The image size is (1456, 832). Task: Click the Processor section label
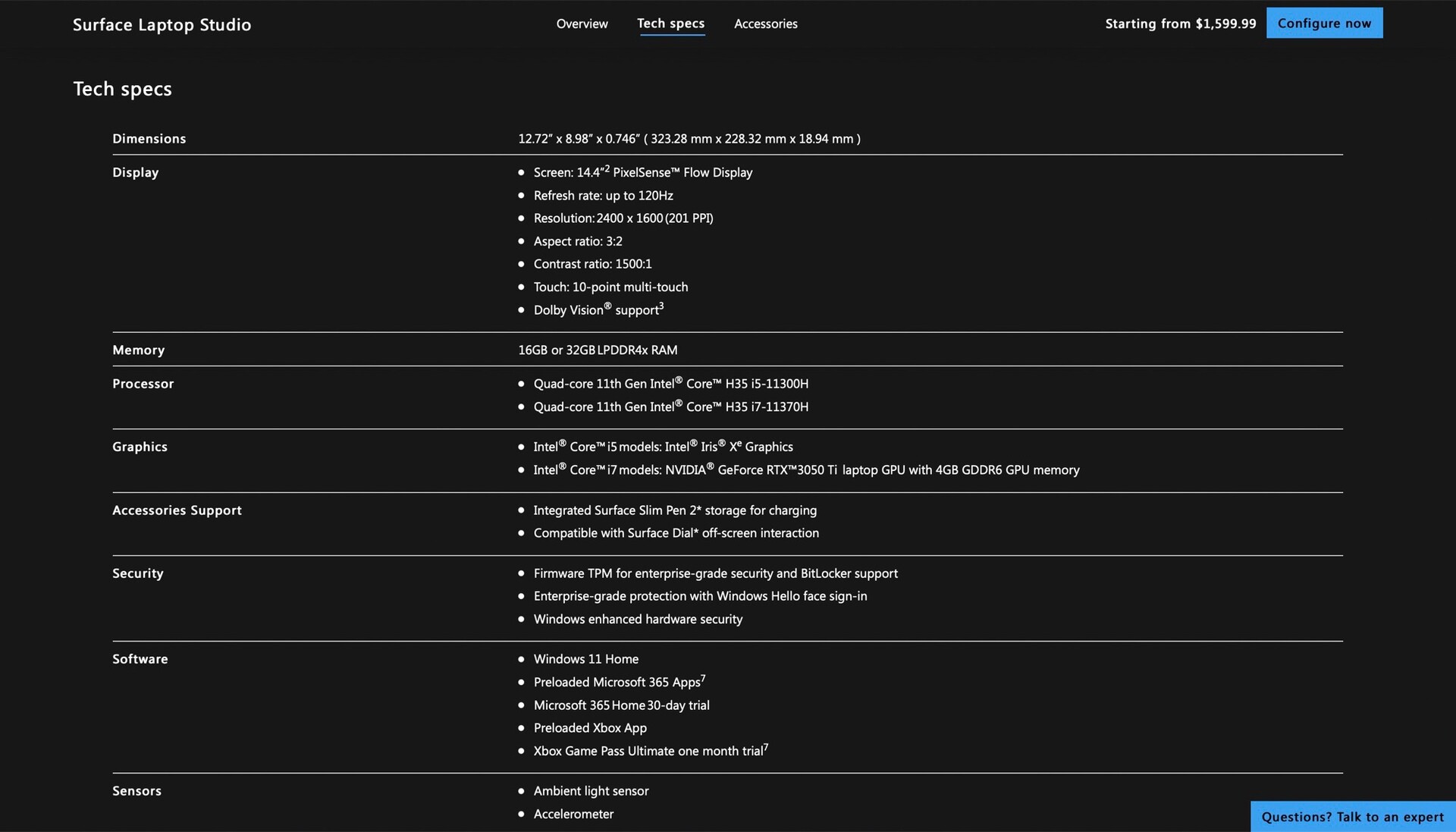pos(143,384)
